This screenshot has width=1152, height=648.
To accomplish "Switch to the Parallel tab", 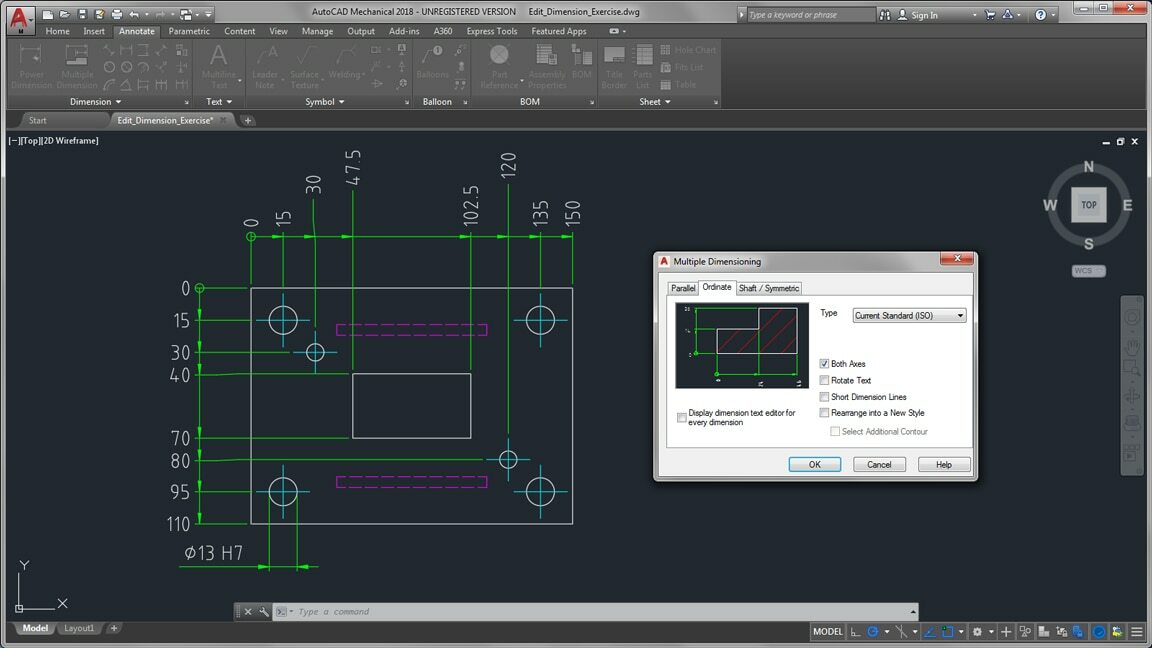I will 682,288.
